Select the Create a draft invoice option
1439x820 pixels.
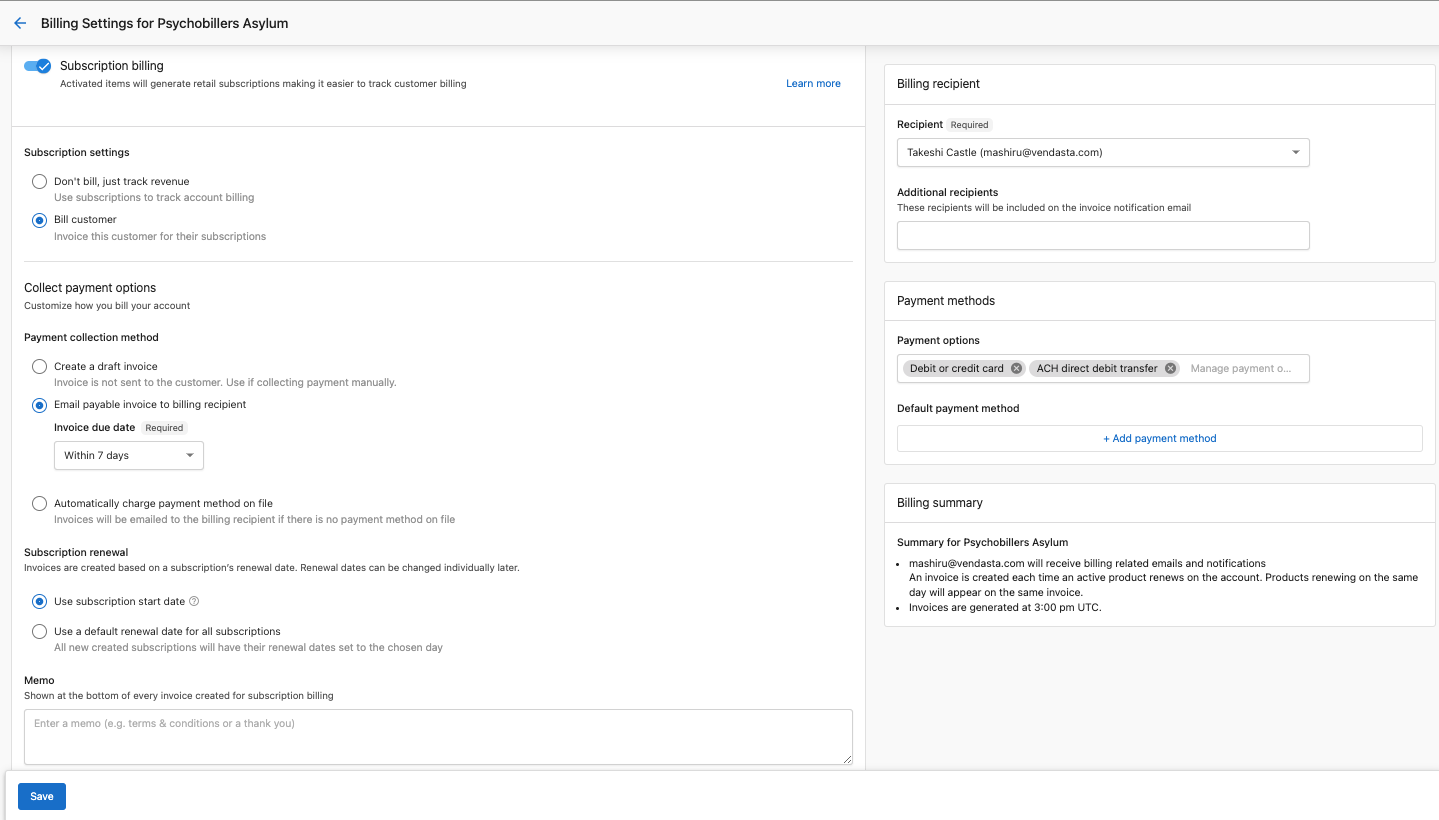coord(39,367)
